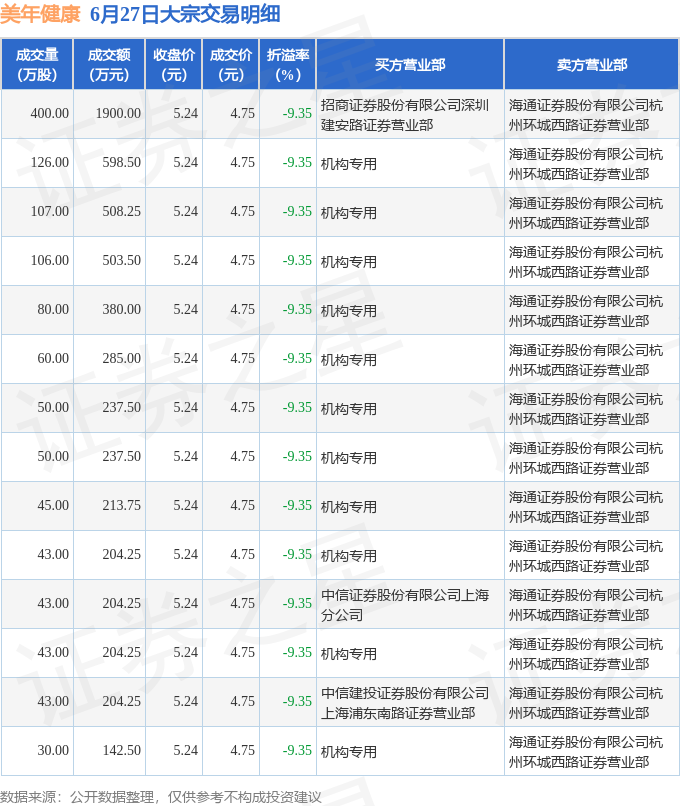Viewport: 680px width, 806px height.
Task: Click 机构专用 in the 45.00 row
Action: (x=348, y=507)
